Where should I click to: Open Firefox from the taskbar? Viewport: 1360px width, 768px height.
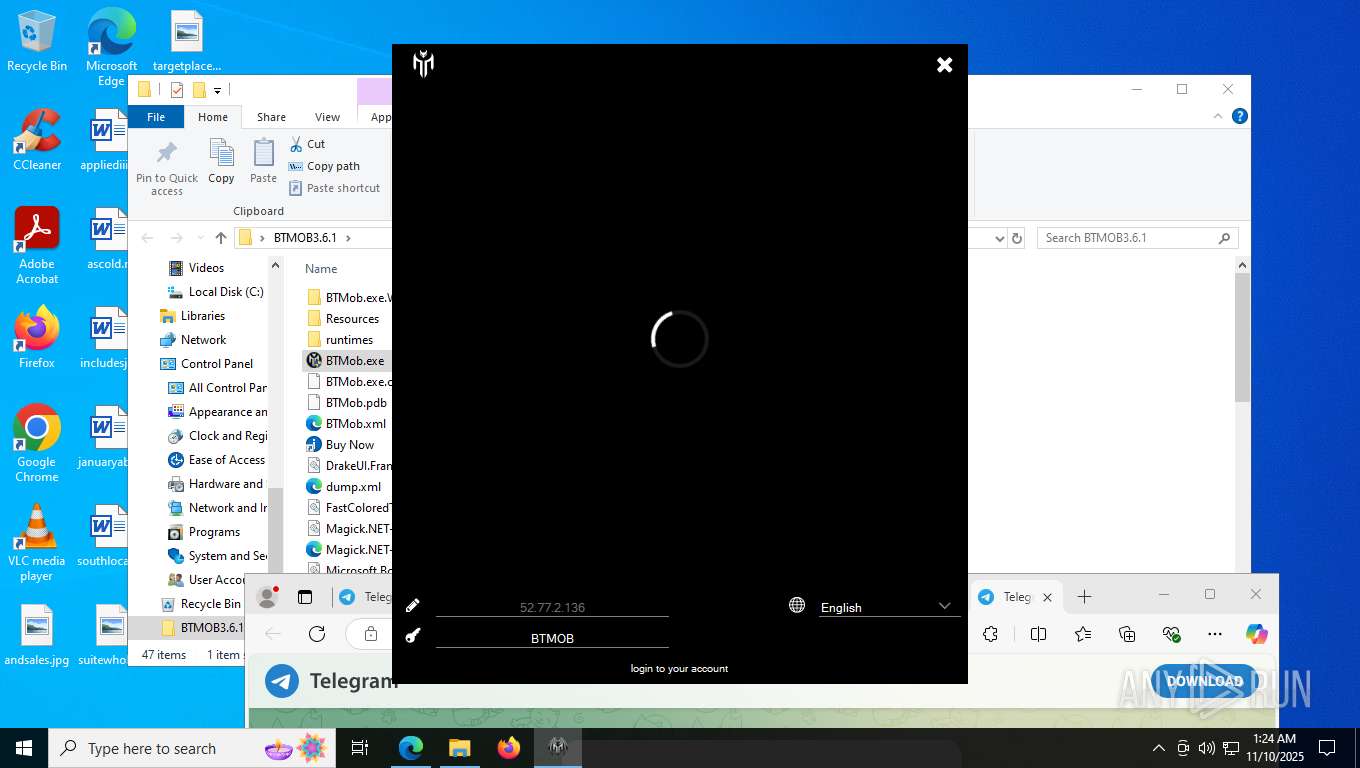(509, 748)
